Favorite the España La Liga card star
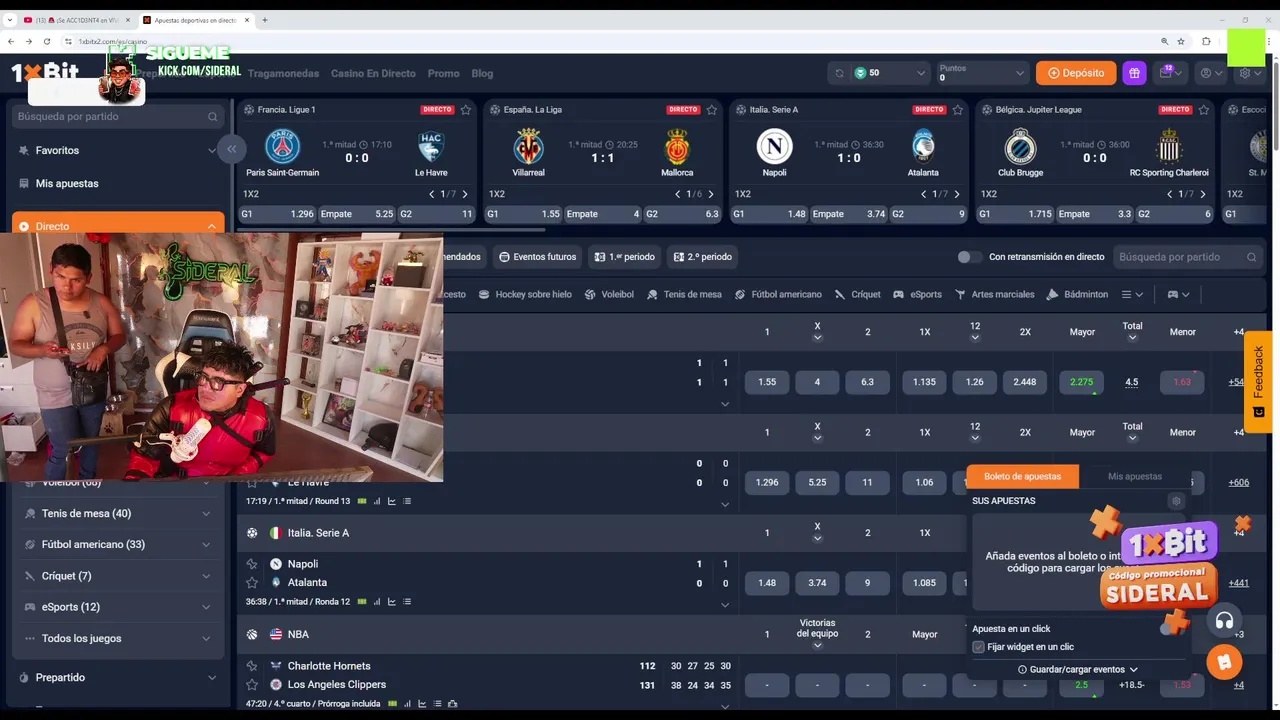This screenshot has height=720, width=1280. click(712, 109)
